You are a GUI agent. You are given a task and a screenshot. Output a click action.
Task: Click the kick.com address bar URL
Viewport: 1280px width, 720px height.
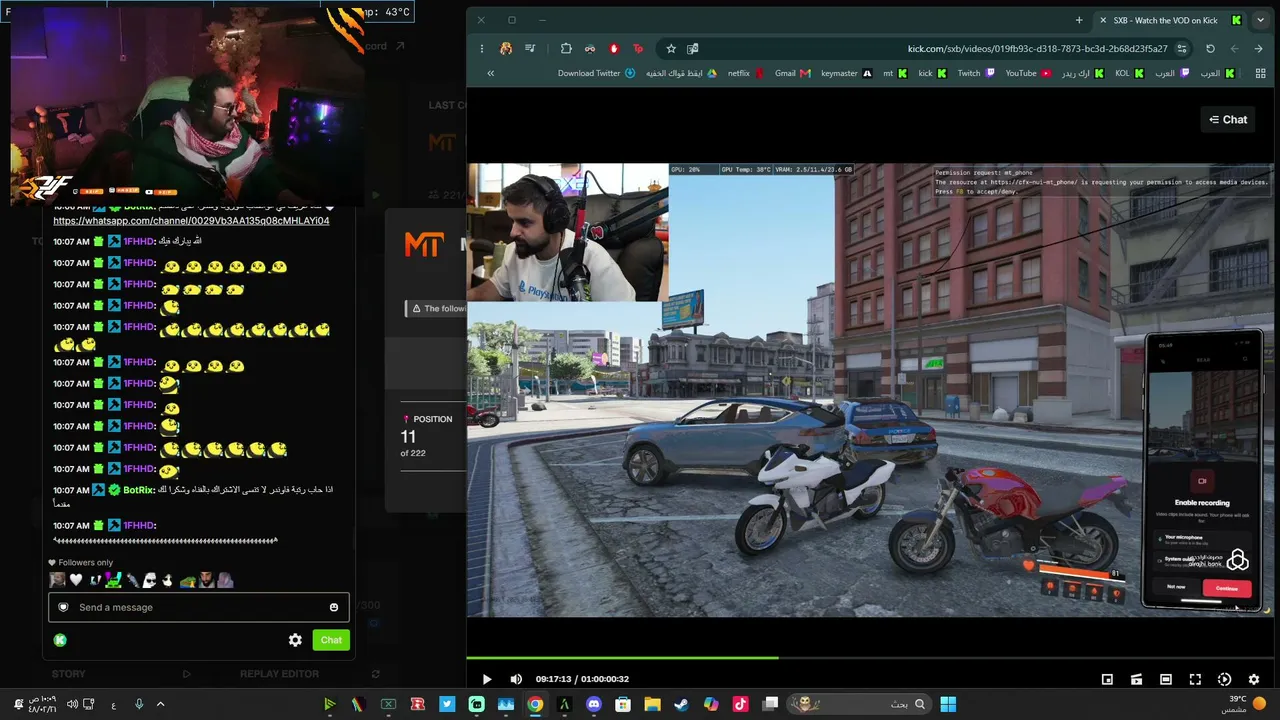tap(1037, 48)
